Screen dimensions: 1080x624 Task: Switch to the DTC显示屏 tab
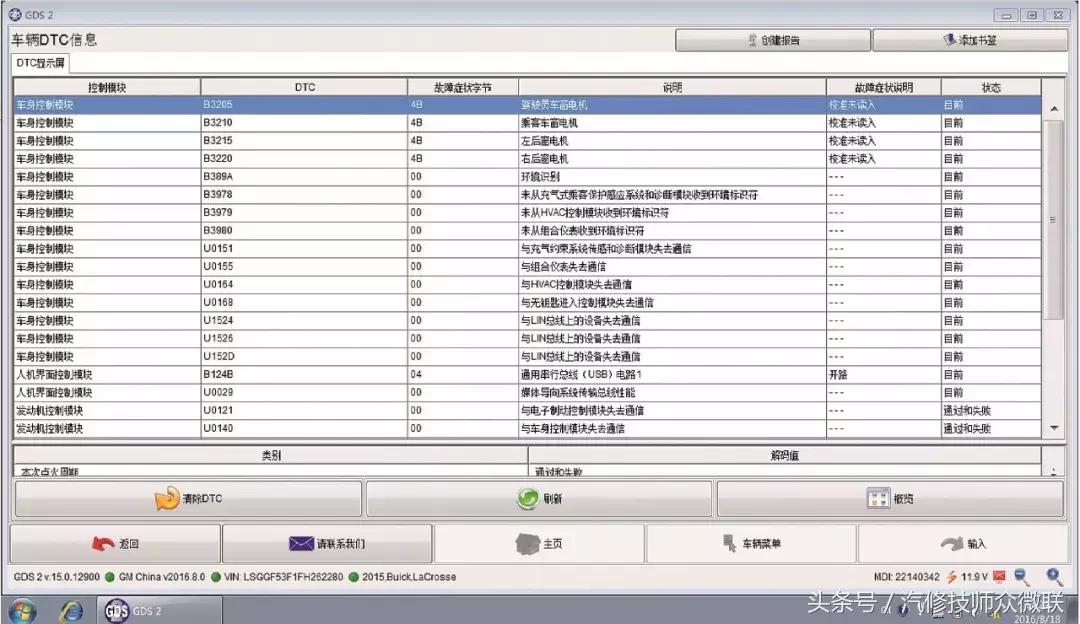click(x=39, y=63)
